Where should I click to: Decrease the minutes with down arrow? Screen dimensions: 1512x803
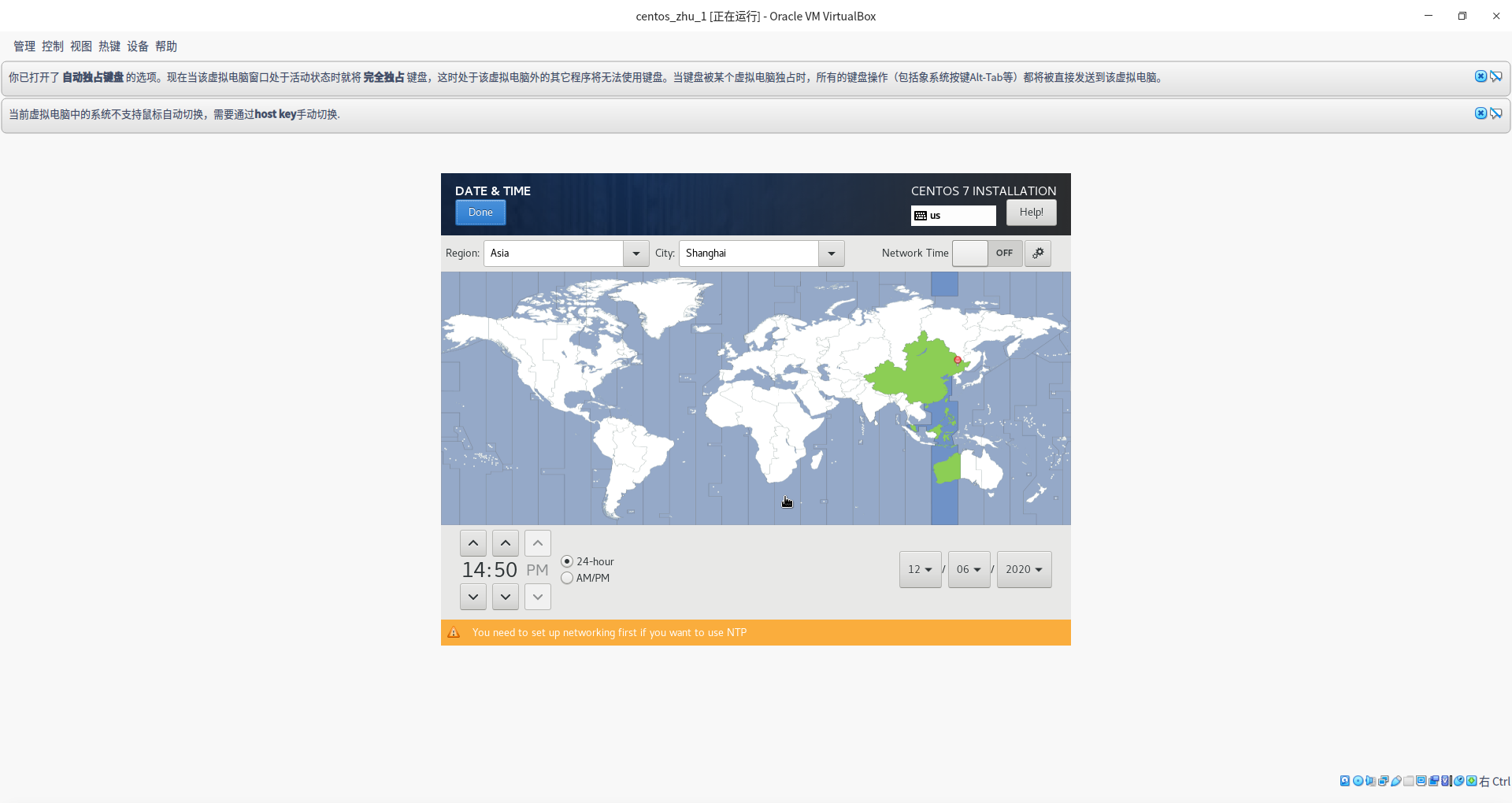click(x=506, y=597)
